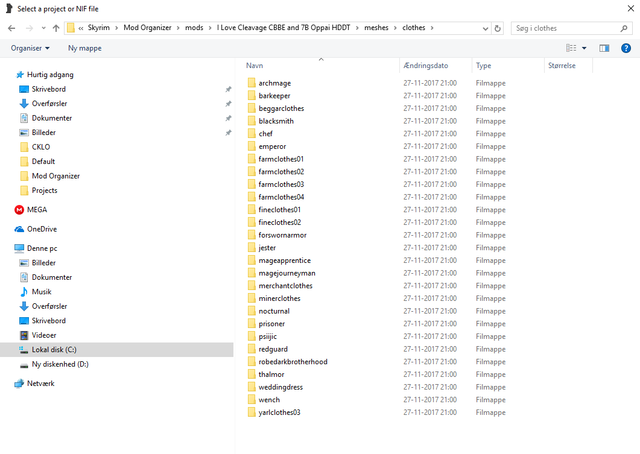This screenshot has width=640, height=454.
Task: Open the Default folder in sidebar
Action: [x=43, y=161]
